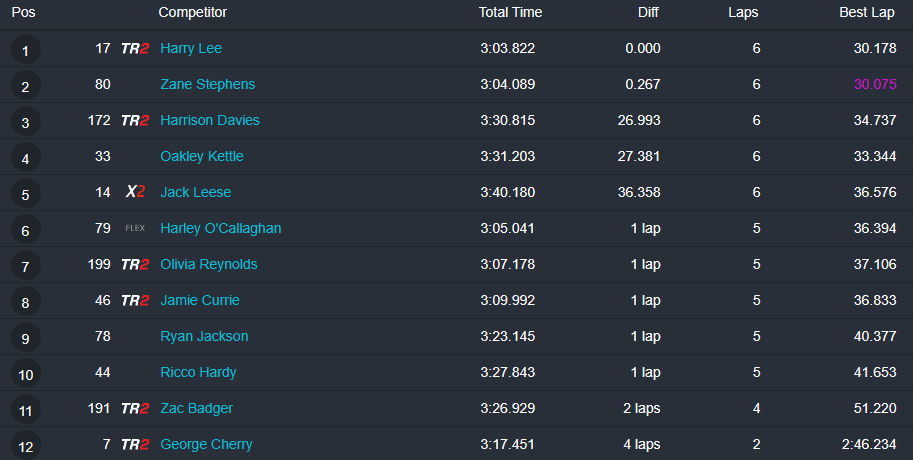
Task: Click the TR2 icon beside George Cherry
Action: (135, 445)
